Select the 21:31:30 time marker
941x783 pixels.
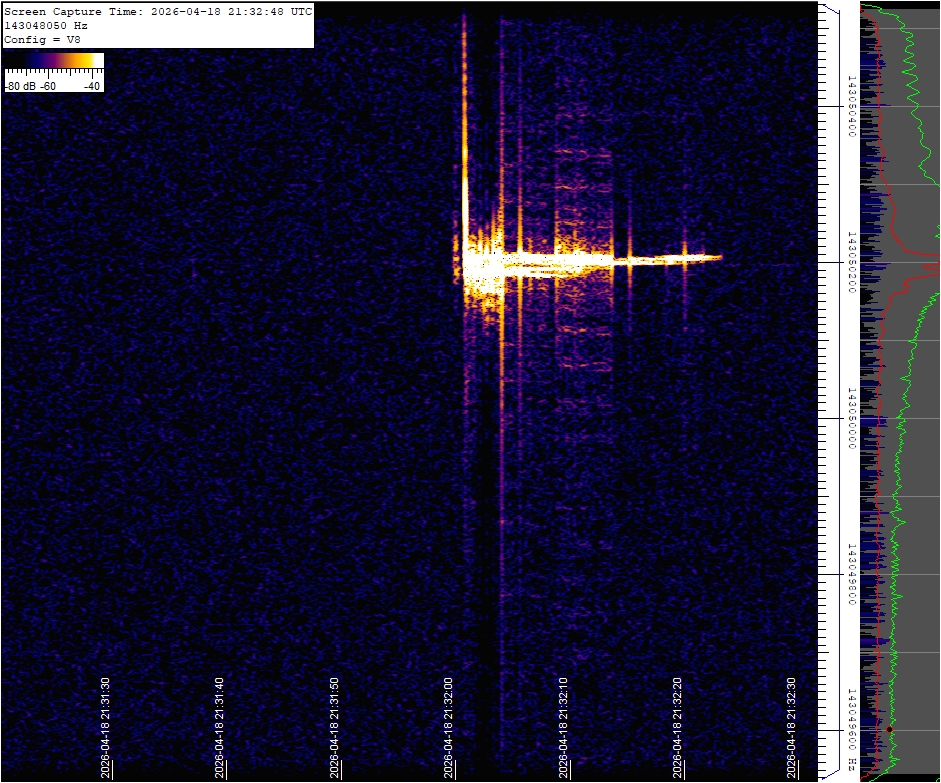click(105, 727)
